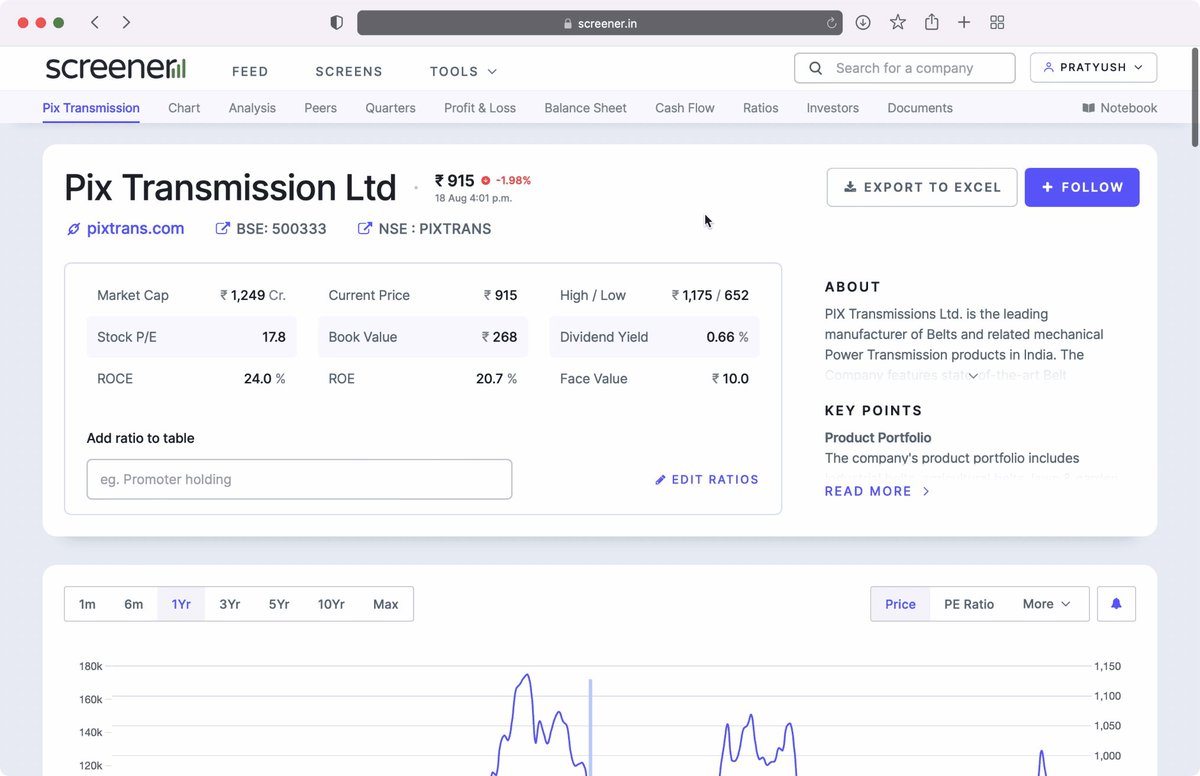Screen dimensions: 1200x776
Task: Open the Investors tab
Action: tap(832, 108)
